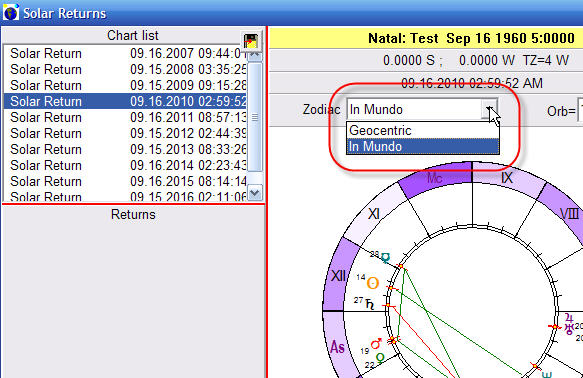Click the Mars glyph in chart
The image size is (583, 378).
(x=376, y=344)
